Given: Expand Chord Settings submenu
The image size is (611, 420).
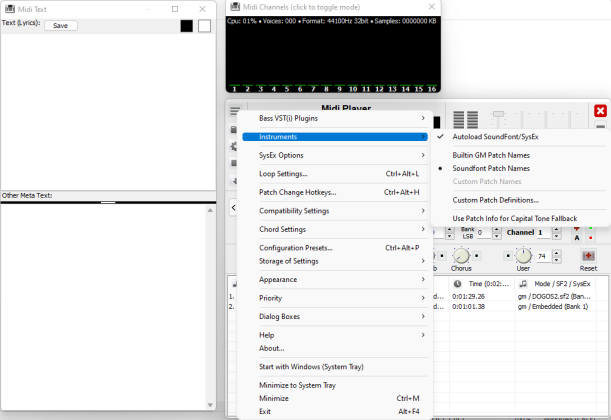Looking at the screenshot, I should pos(335,229).
